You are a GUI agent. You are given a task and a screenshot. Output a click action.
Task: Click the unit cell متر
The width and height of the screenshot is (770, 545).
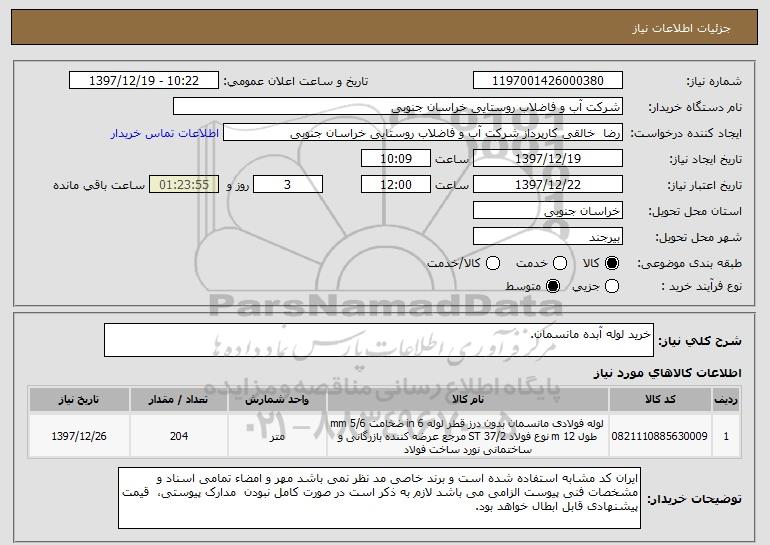[277, 436]
